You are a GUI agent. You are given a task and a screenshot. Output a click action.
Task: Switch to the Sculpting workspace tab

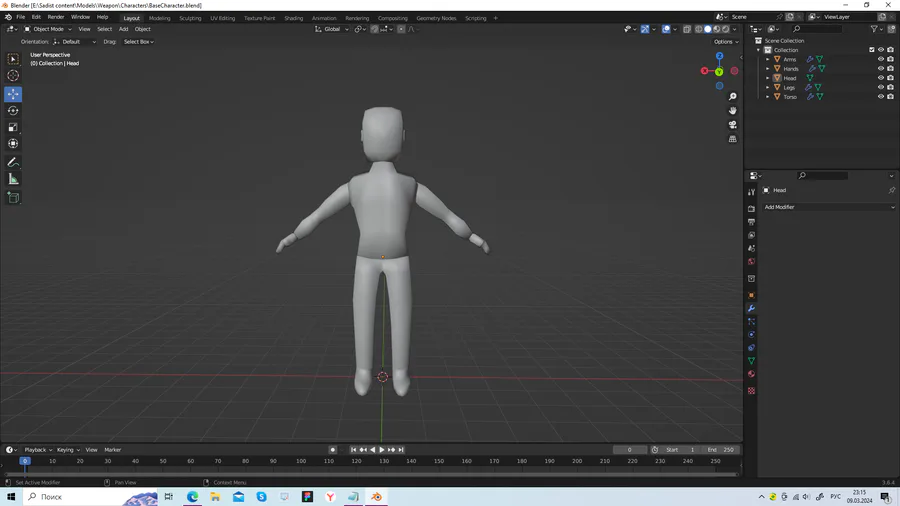pyautogui.click(x=190, y=18)
